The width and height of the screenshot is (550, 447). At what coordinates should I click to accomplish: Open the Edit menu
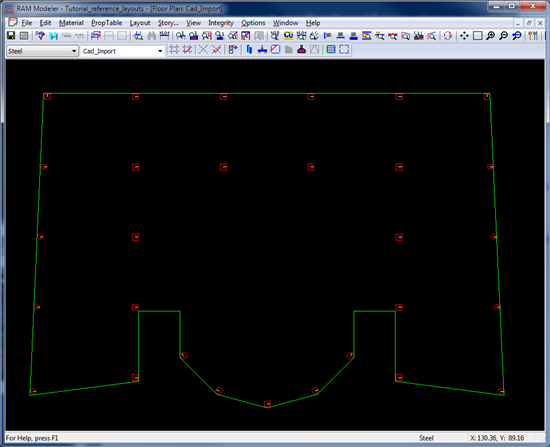(45, 23)
